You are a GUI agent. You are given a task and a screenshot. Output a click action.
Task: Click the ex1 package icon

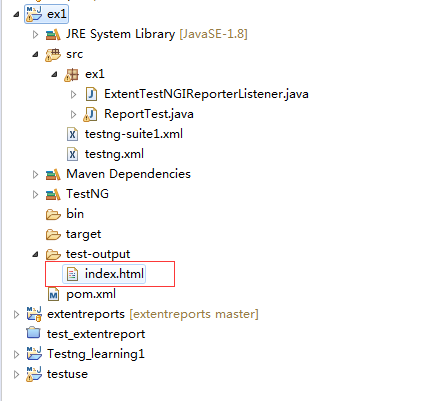tap(72, 75)
